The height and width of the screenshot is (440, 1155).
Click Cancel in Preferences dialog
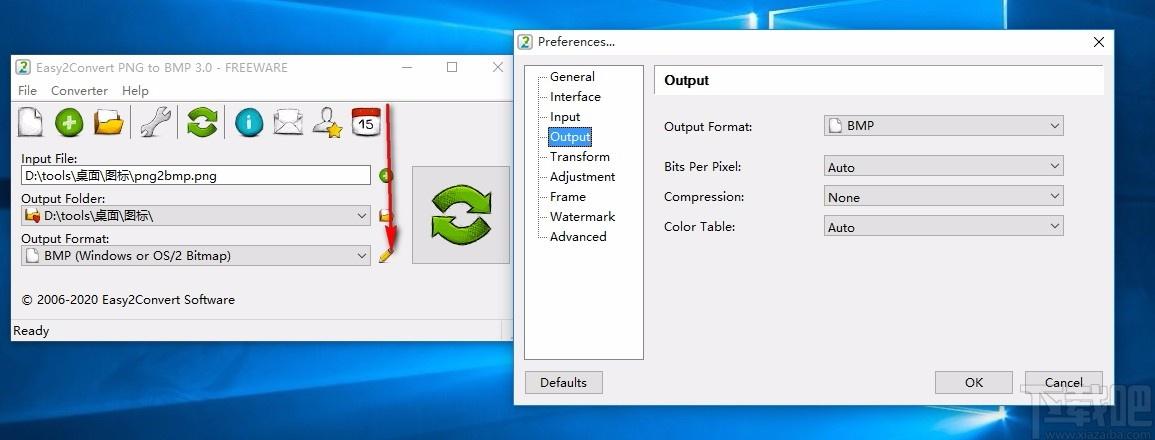tap(1064, 383)
